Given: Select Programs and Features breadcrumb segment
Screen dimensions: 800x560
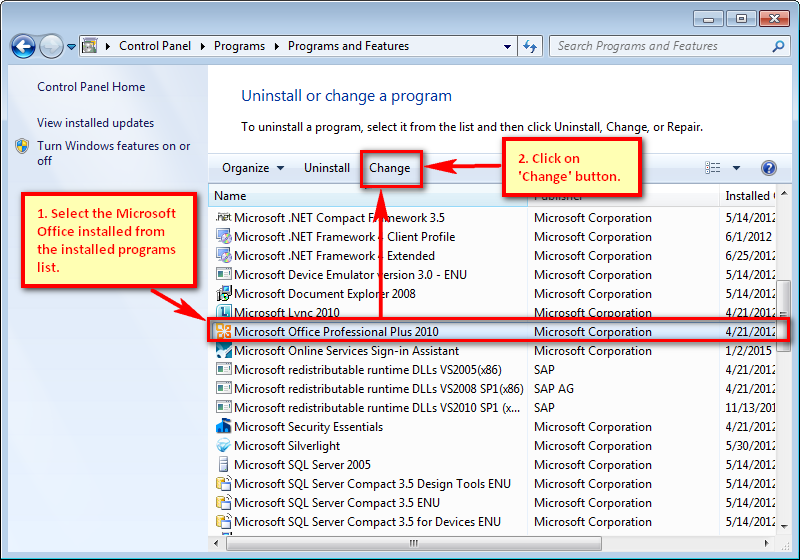Looking at the screenshot, I should tap(348, 46).
